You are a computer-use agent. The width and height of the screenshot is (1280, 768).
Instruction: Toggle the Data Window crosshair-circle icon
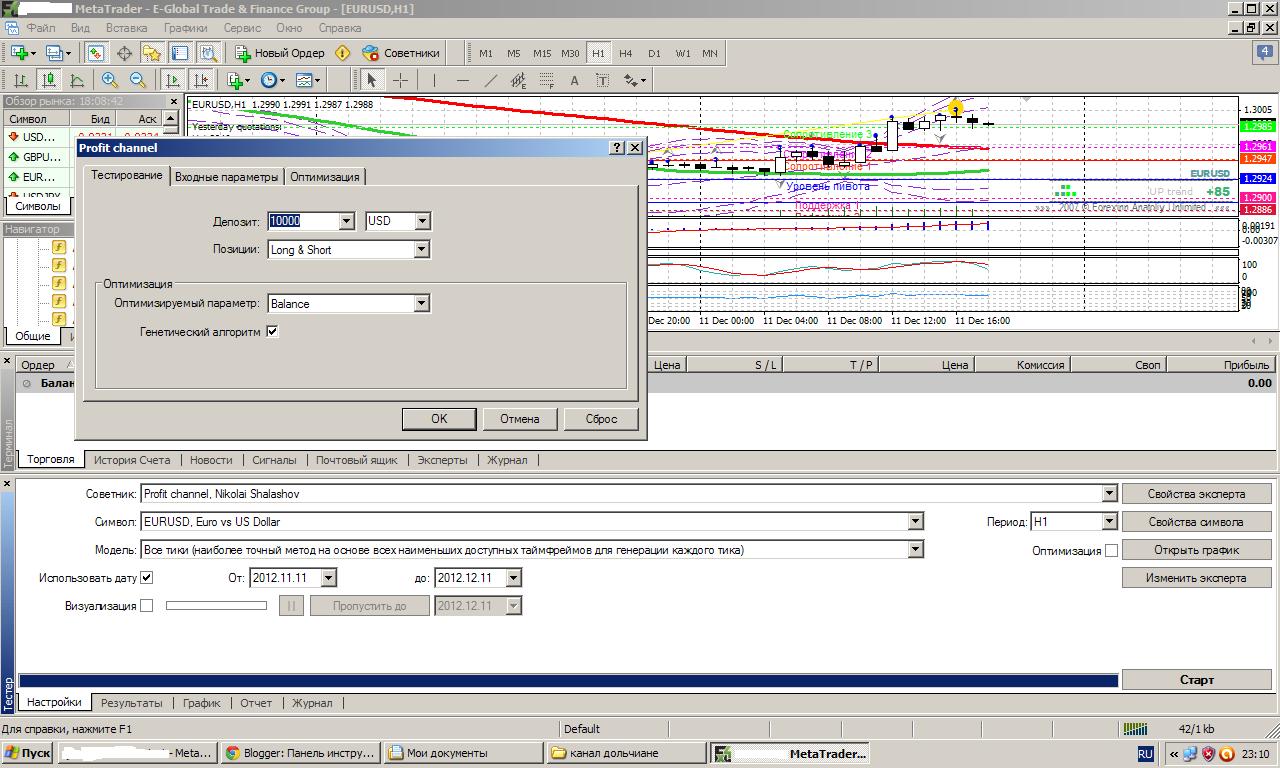(124, 53)
